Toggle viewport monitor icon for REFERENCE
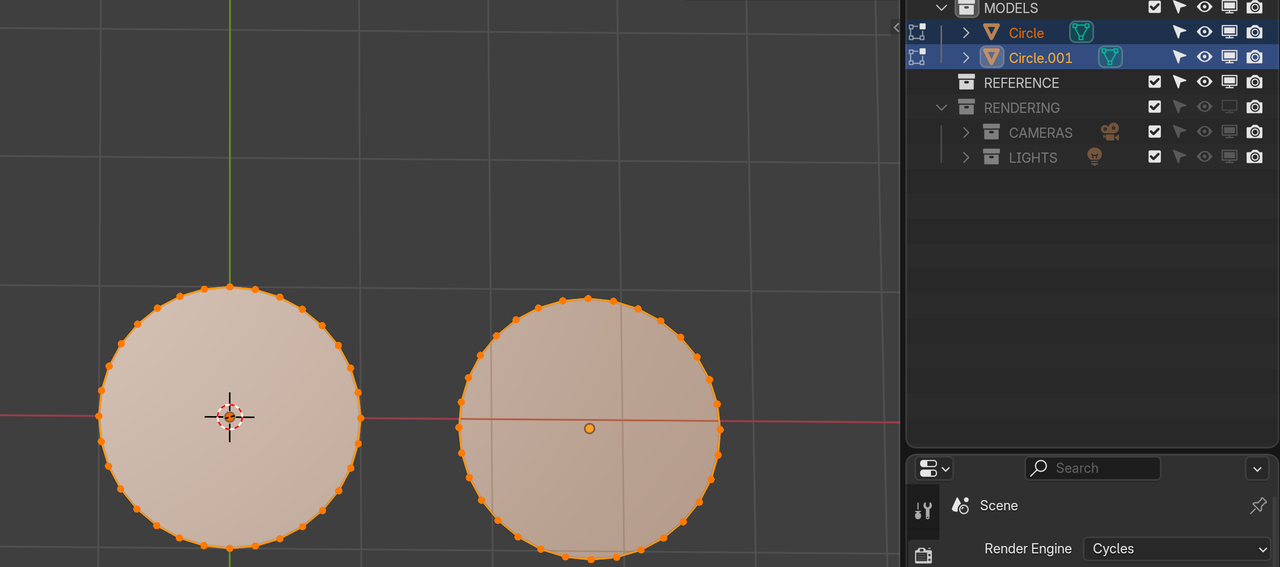Screen dimensions: 1280x567 [1229, 82]
